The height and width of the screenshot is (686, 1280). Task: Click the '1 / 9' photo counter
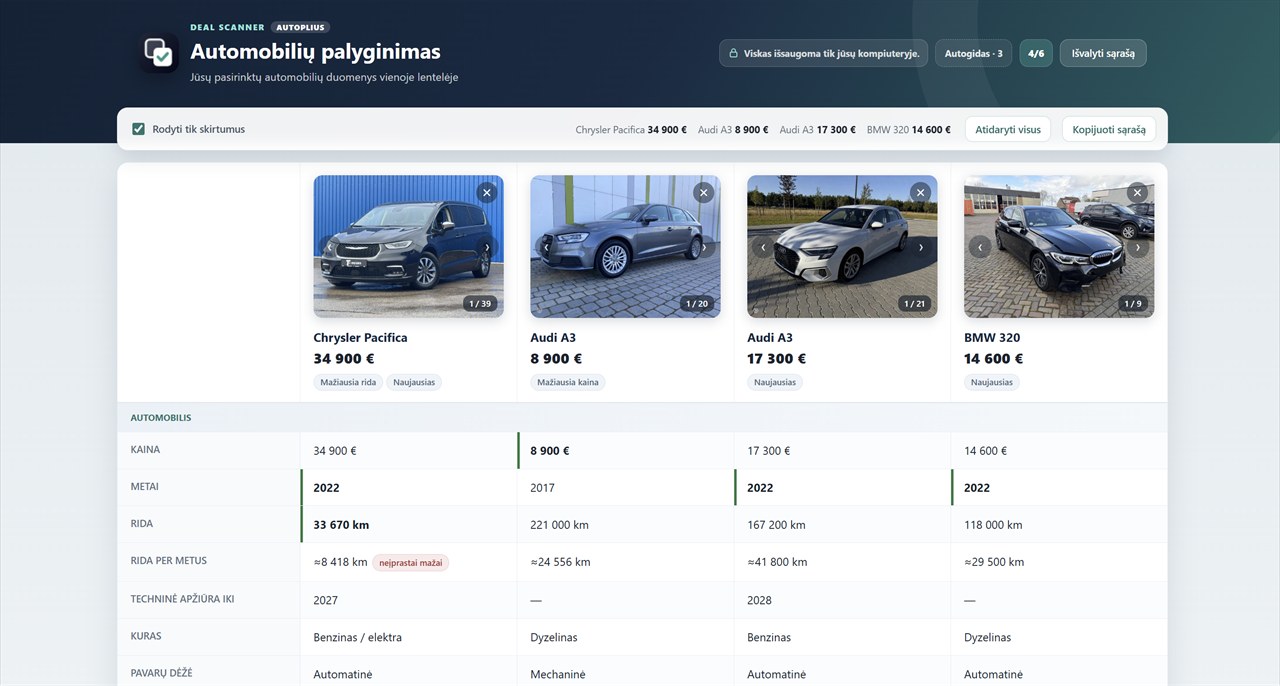[1132, 303]
